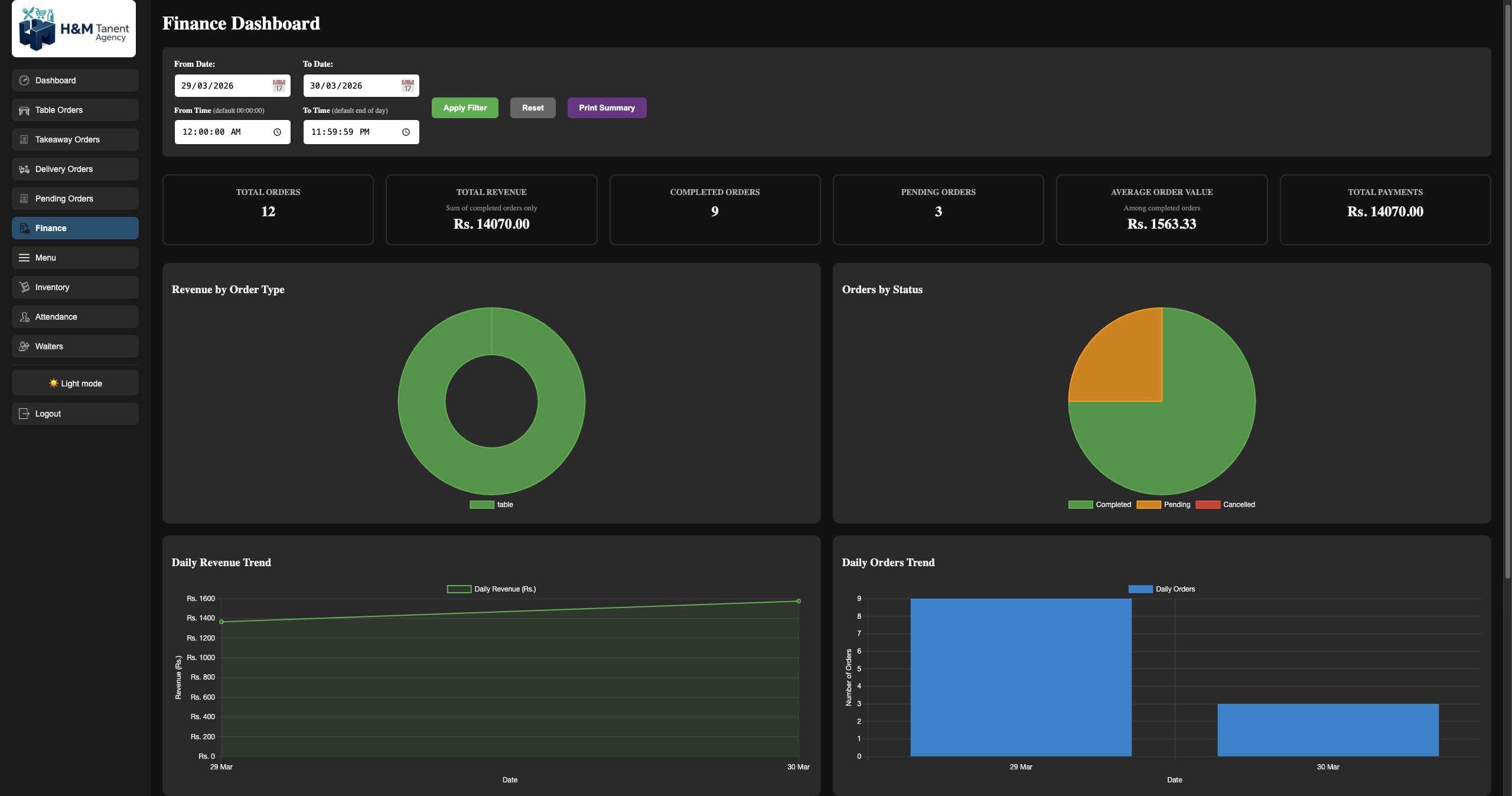Image resolution: width=1512 pixels, height=796 pixels.
Task: Click the Takeaway Orders icon
Action: pos(24,139)
